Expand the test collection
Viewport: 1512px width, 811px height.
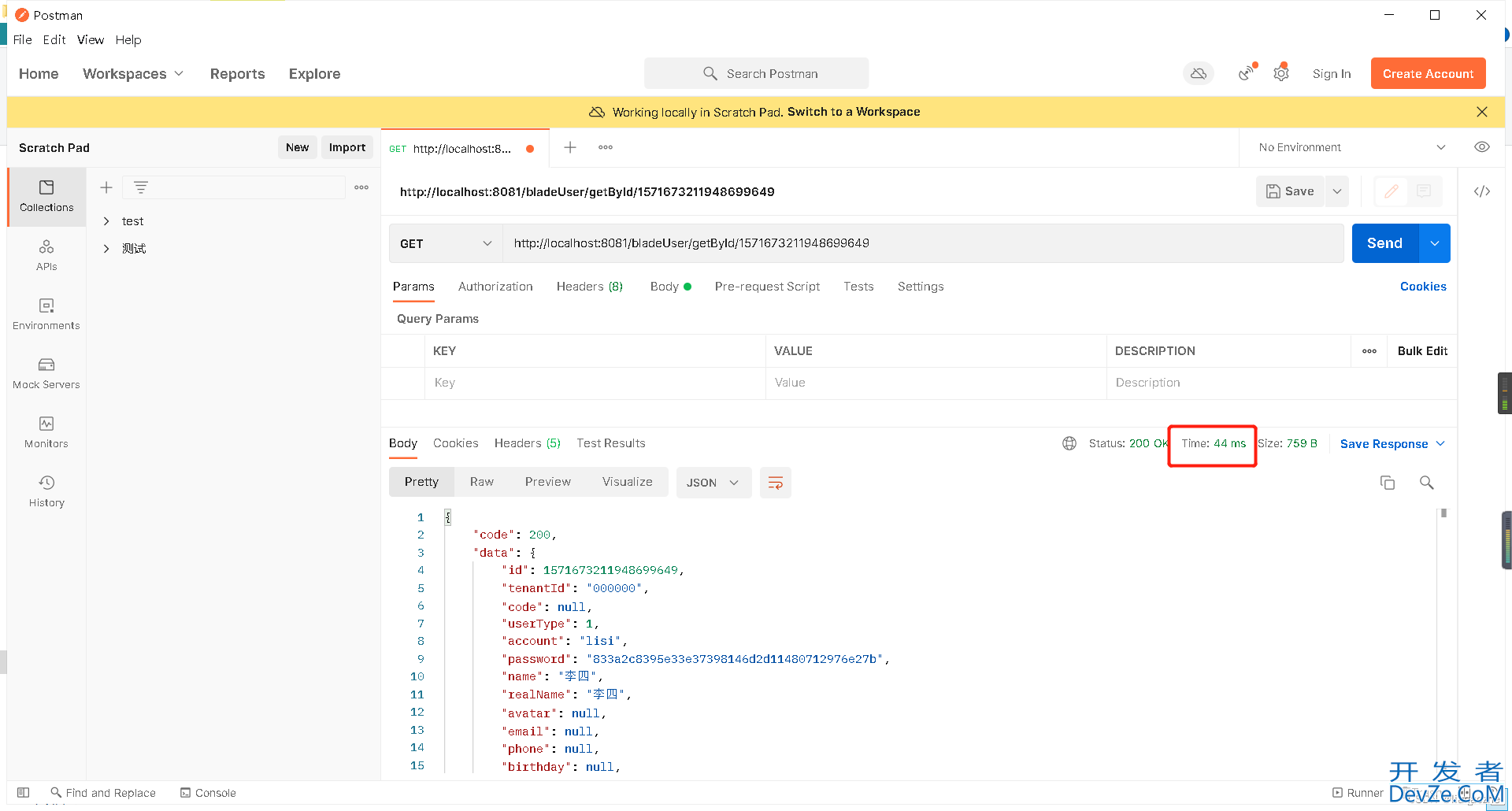click(x=106, y=221)
